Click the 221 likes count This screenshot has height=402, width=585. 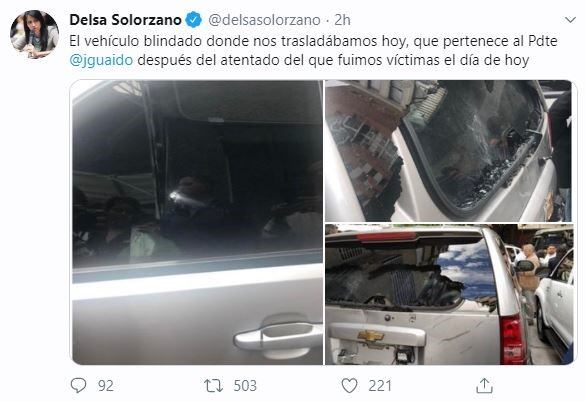point(380,386)
